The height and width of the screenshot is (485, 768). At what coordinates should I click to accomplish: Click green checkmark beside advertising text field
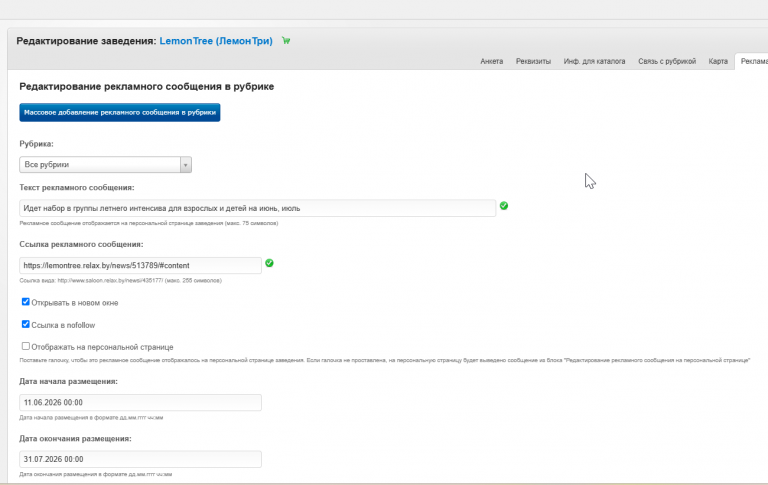tap(504, 206)
